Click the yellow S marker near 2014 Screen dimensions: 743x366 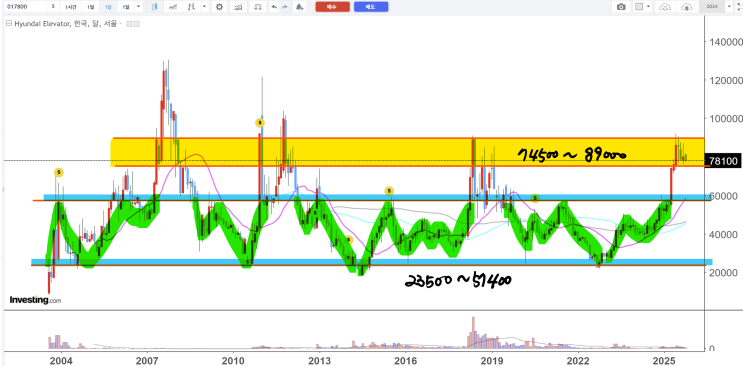(349, 240)
